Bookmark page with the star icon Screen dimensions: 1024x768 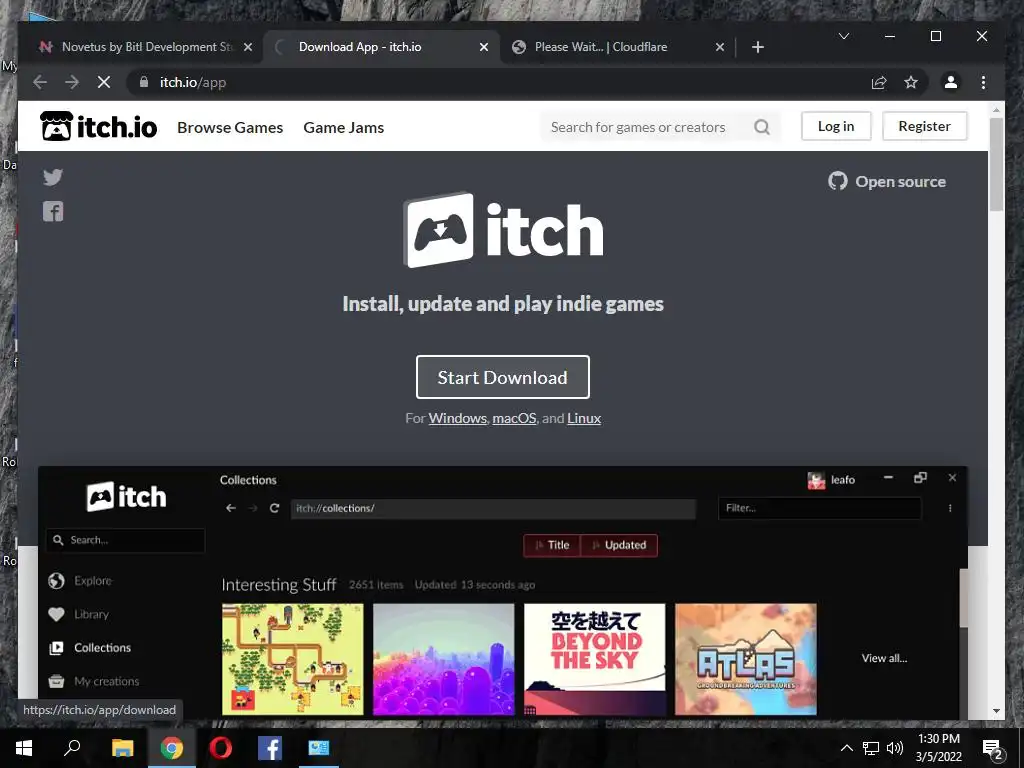pos(911,82)
